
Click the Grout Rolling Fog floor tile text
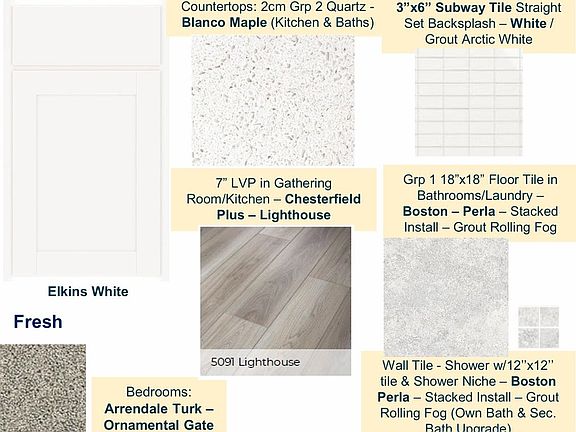[x=505, y=227]
